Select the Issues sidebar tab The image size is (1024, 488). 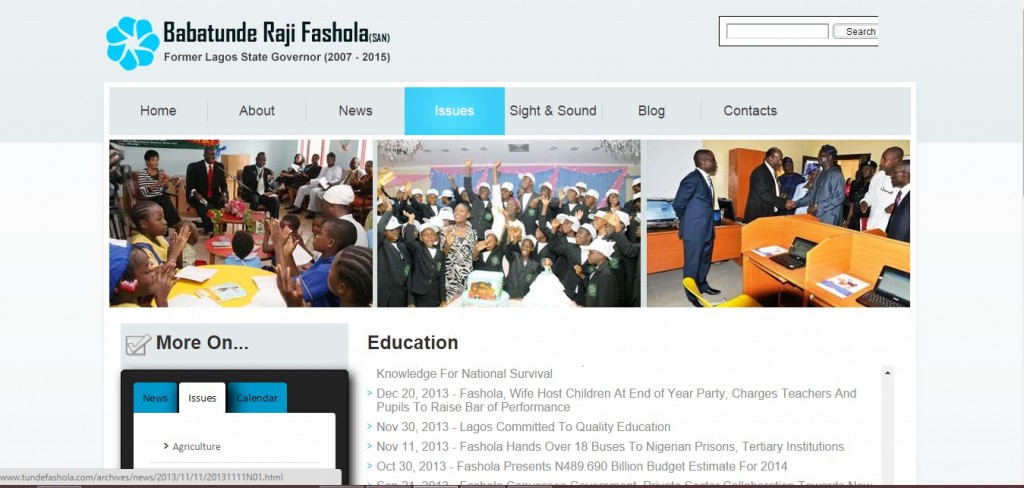click(x=202, y=398)
